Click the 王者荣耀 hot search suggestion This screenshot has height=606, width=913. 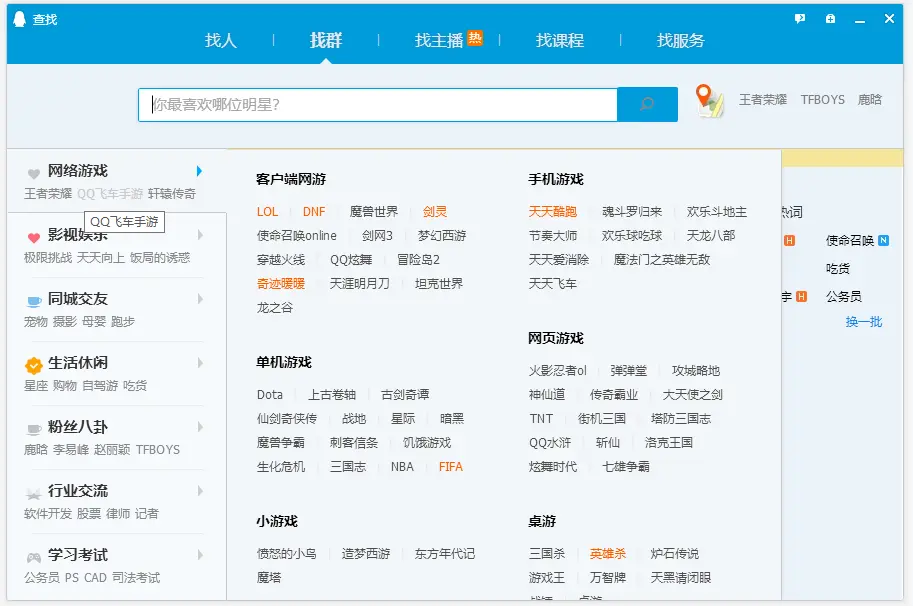tap(763, 100)
